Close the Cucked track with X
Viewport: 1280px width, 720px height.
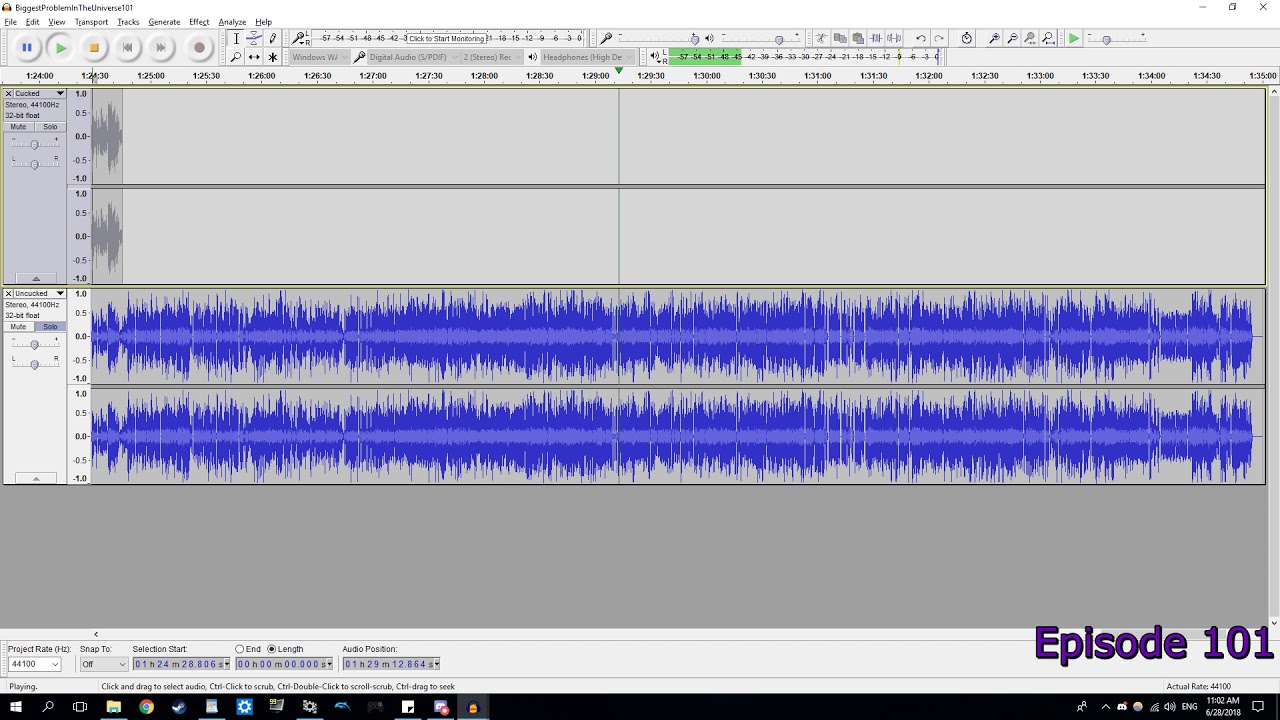(x=9, y=94)
